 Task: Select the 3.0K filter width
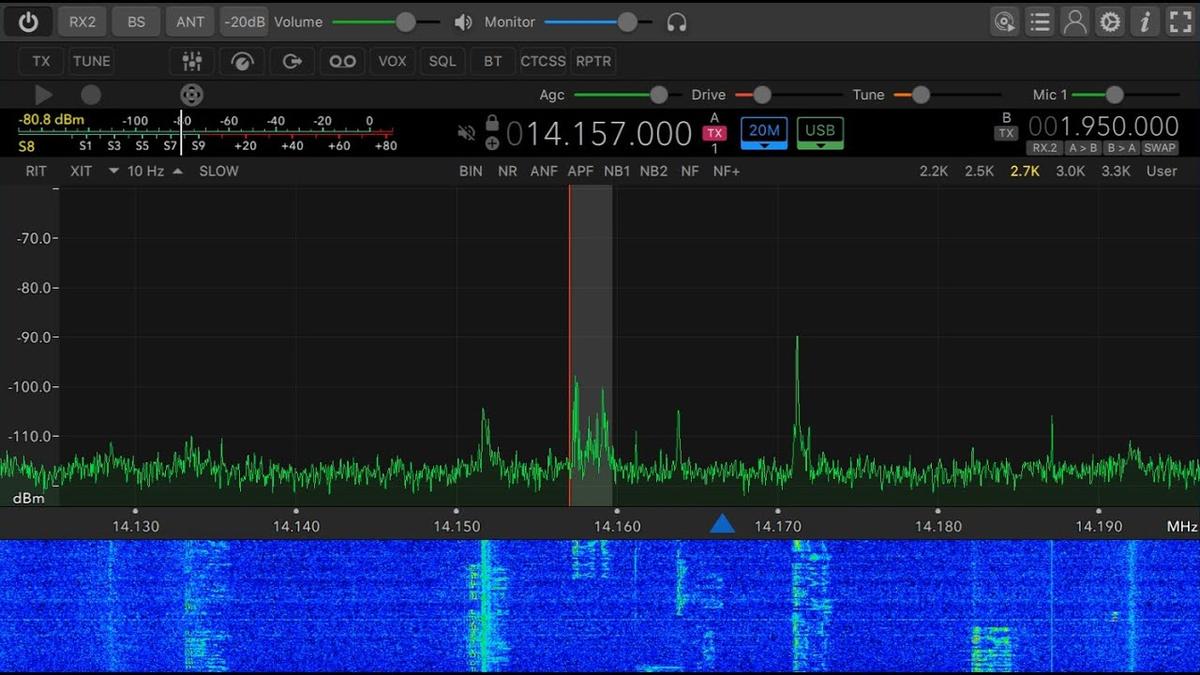(1070, 170)
